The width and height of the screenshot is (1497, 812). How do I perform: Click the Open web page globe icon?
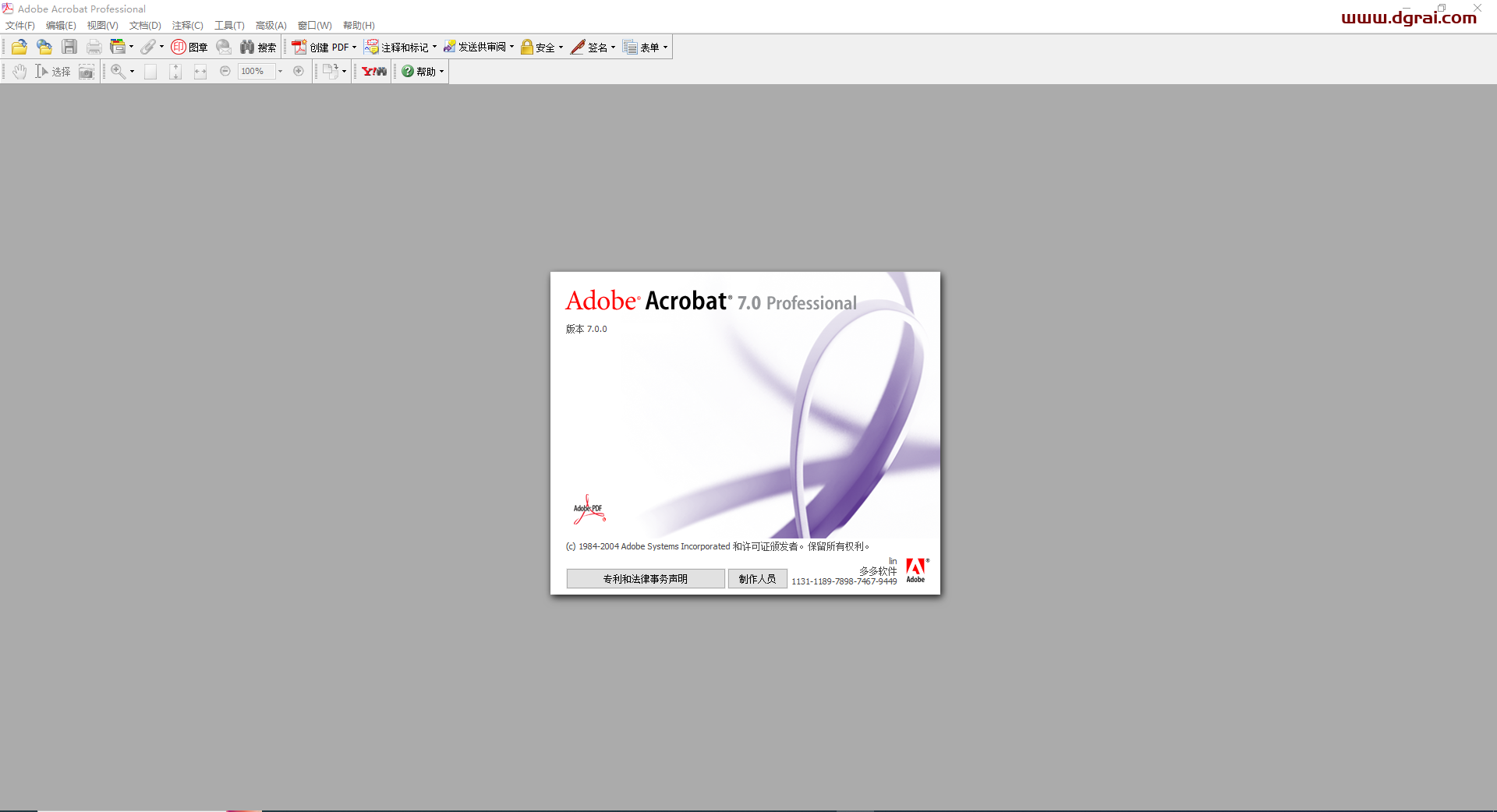tap(44, 47)
